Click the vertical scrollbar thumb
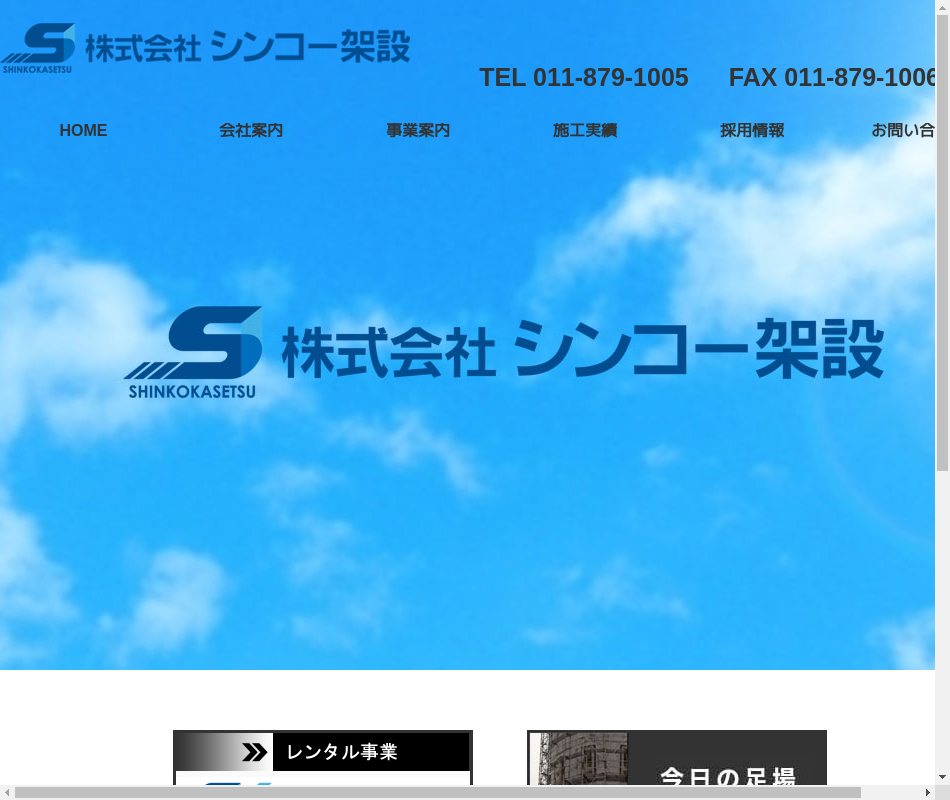Viewport: 950px width, 800px height. (x=942, y=242)
